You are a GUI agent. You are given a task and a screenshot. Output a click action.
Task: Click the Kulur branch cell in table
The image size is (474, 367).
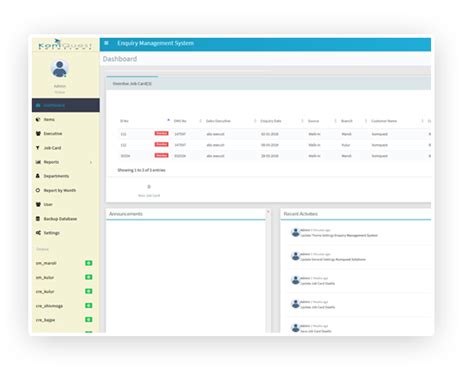tap(346, 145)
